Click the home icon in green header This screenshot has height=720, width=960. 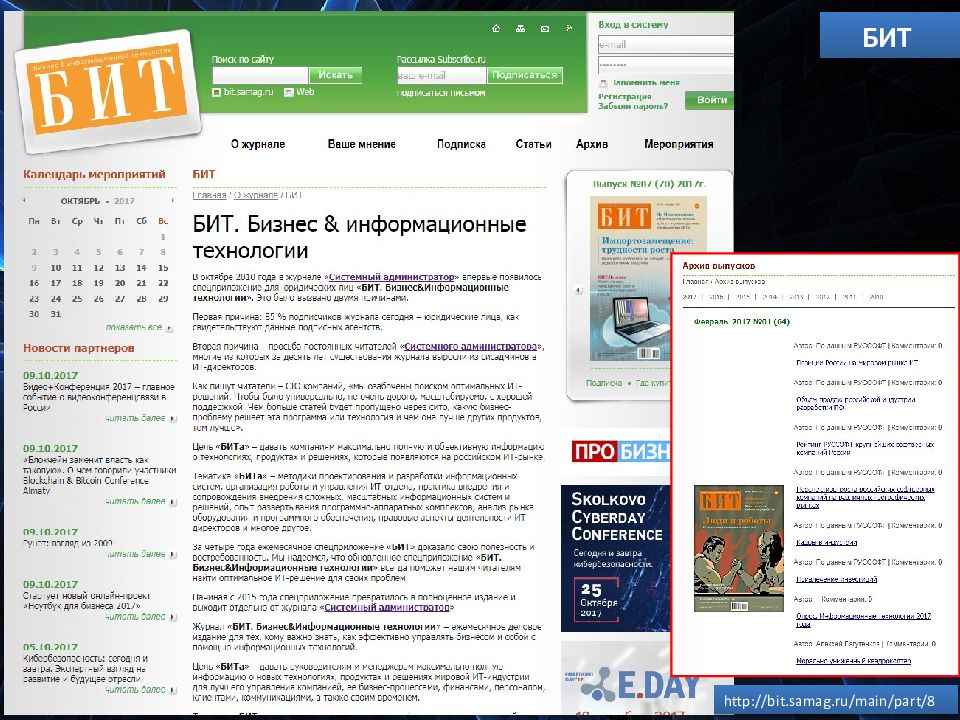coord(496,29)
